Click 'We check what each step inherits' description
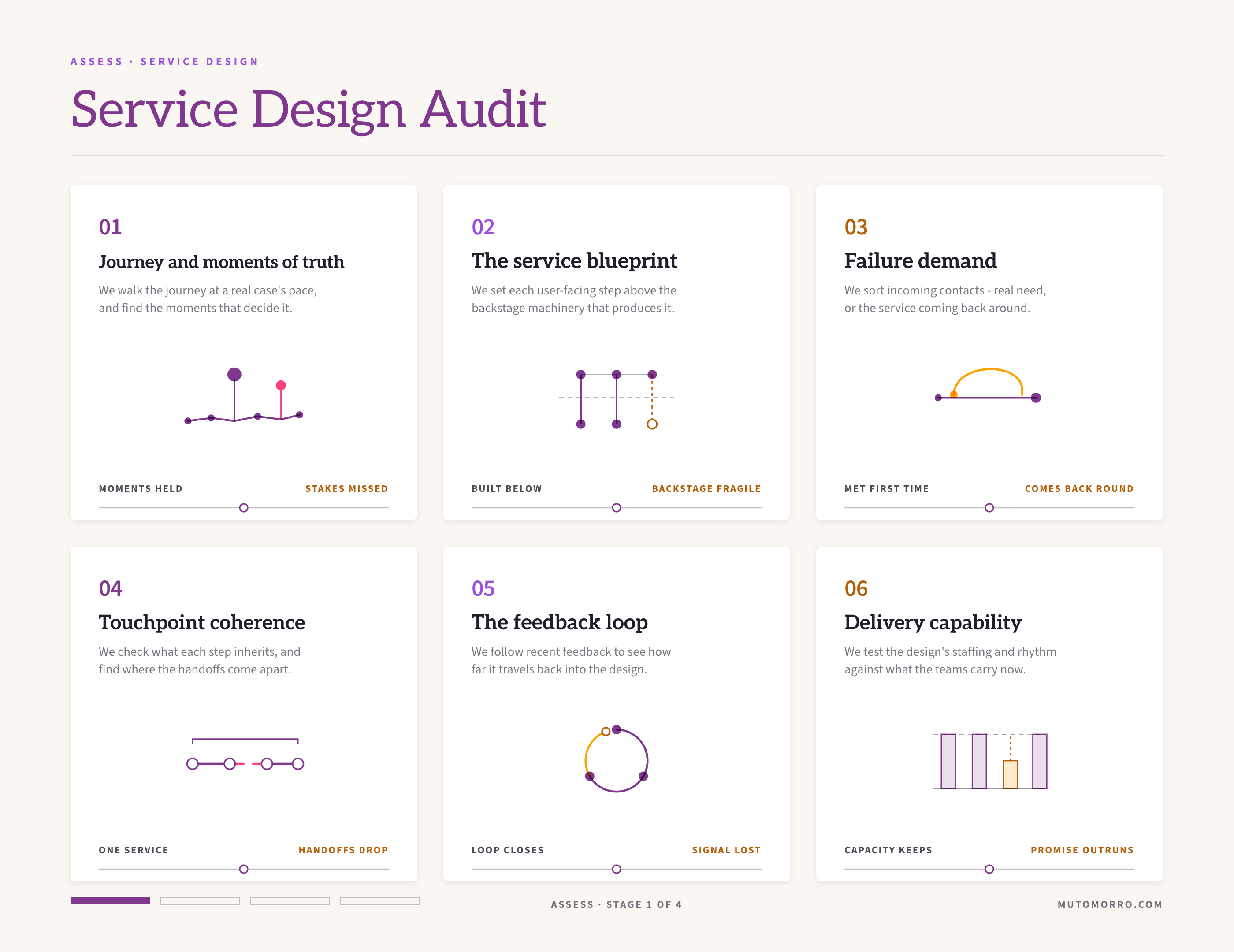 click(200, 661)
